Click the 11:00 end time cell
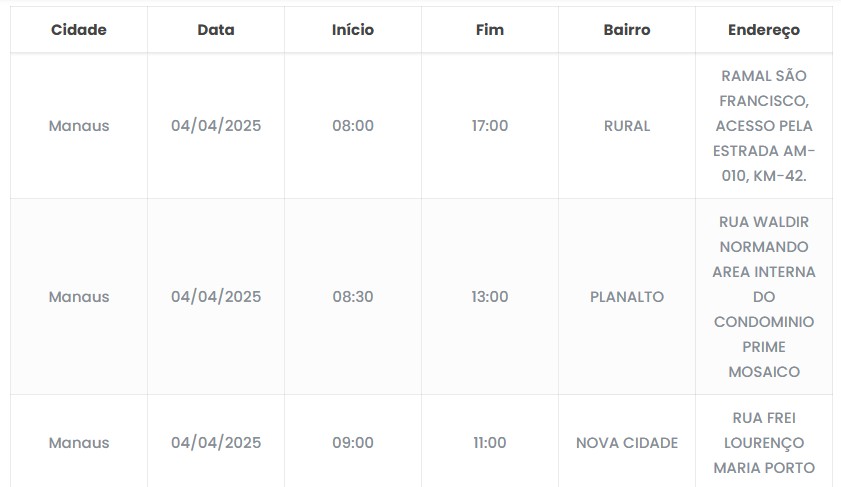 [490, 443]
